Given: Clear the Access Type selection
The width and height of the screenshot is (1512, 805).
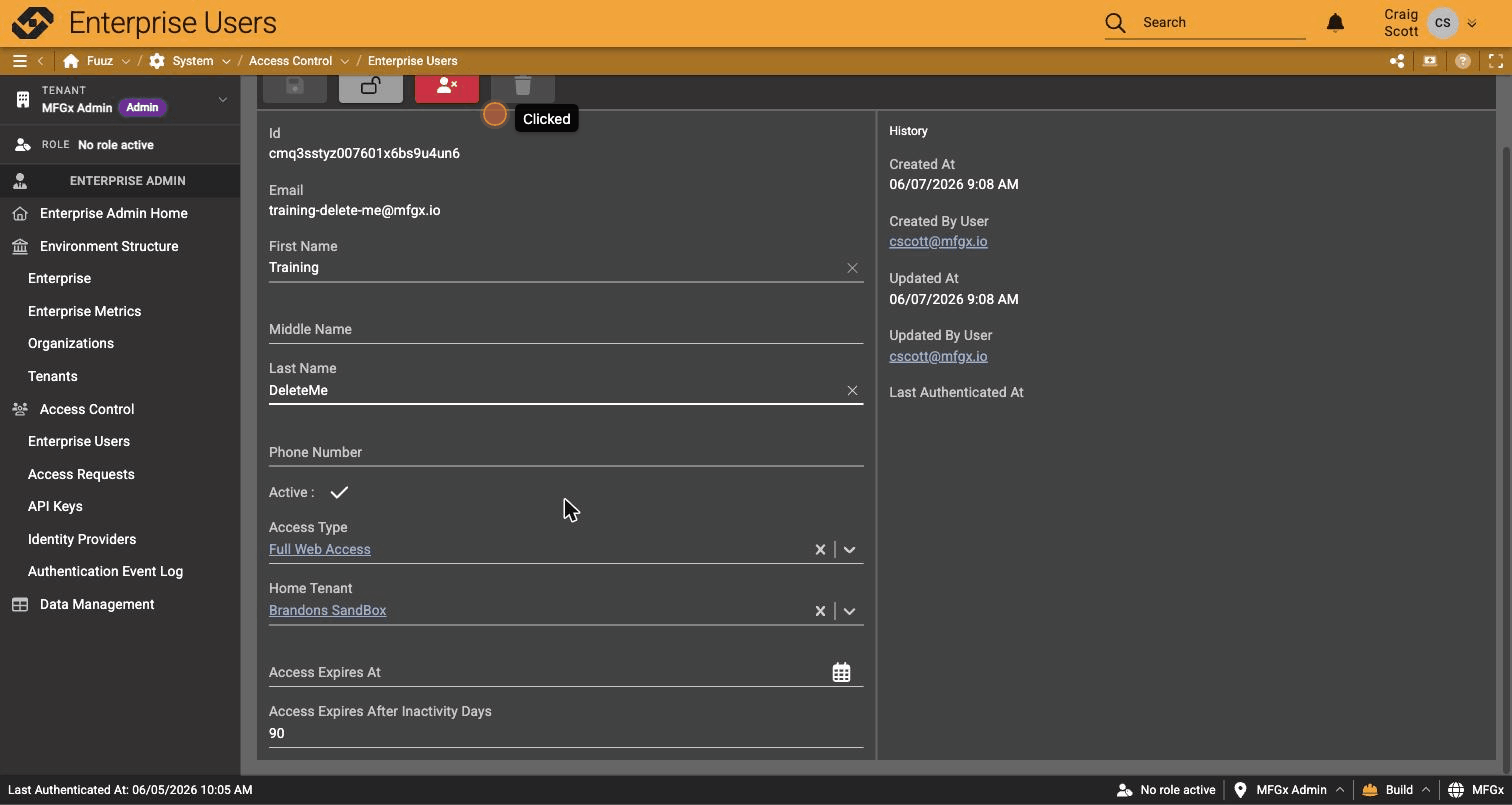Looking at the screenshot, I should point(820,550).
